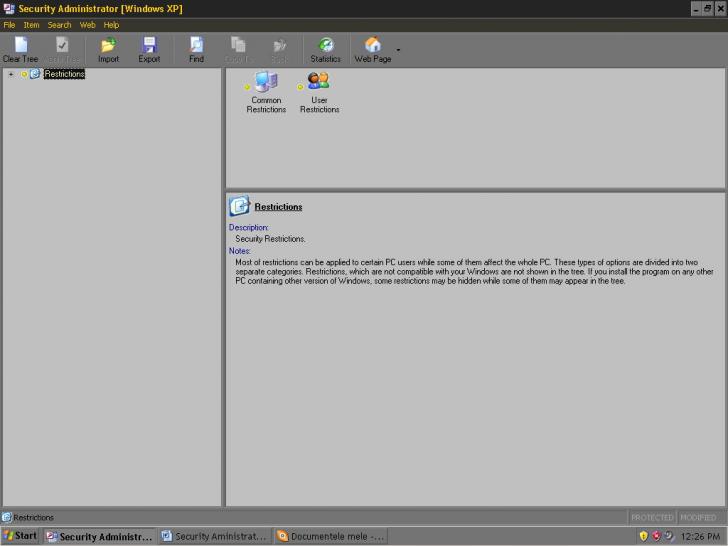Screen dimensions: 728x546
Task: Click the Description label in the info pane
Action: point(248,228)
